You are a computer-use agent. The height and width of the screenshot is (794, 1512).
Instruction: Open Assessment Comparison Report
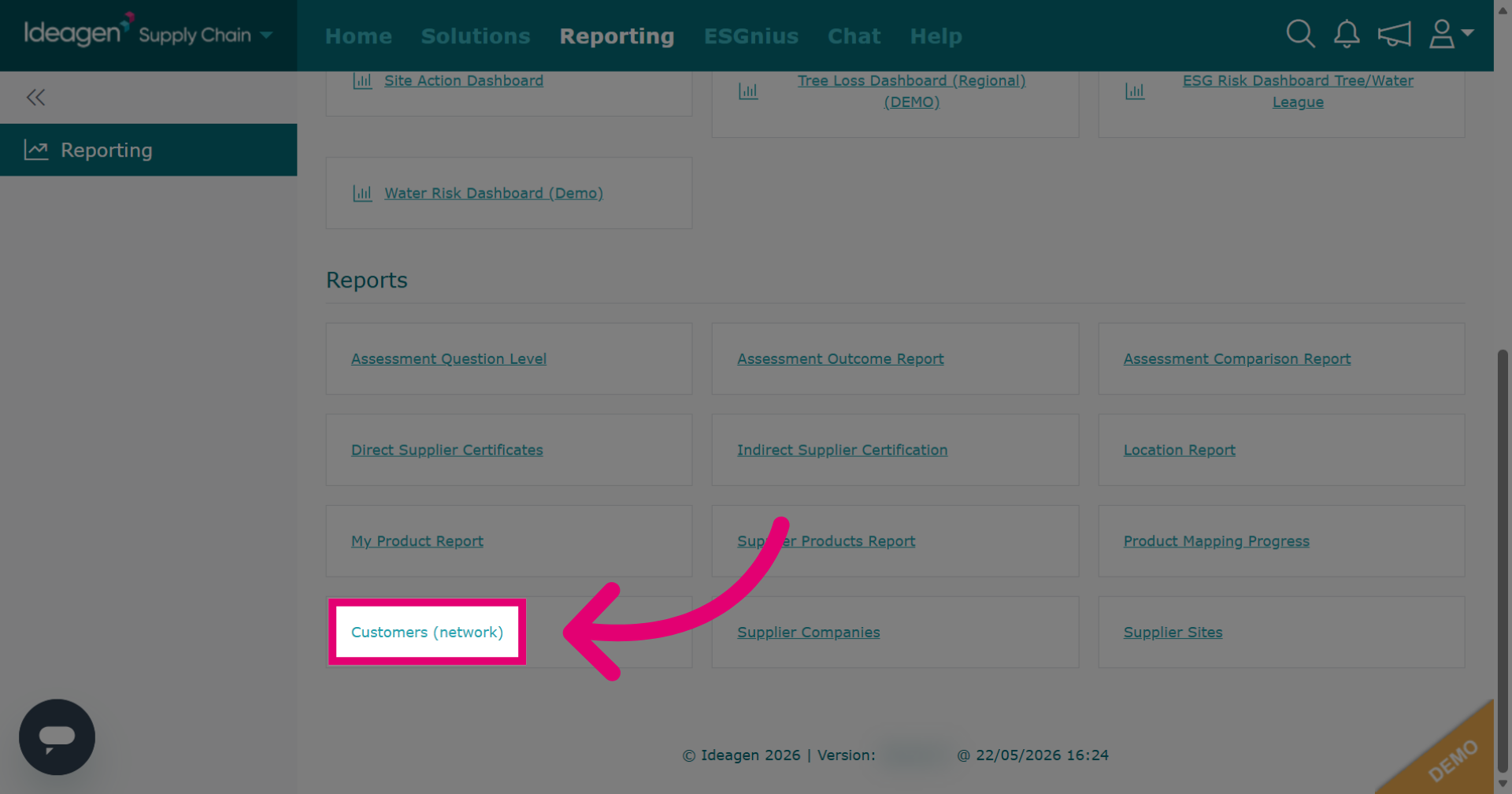(1237, 358)
